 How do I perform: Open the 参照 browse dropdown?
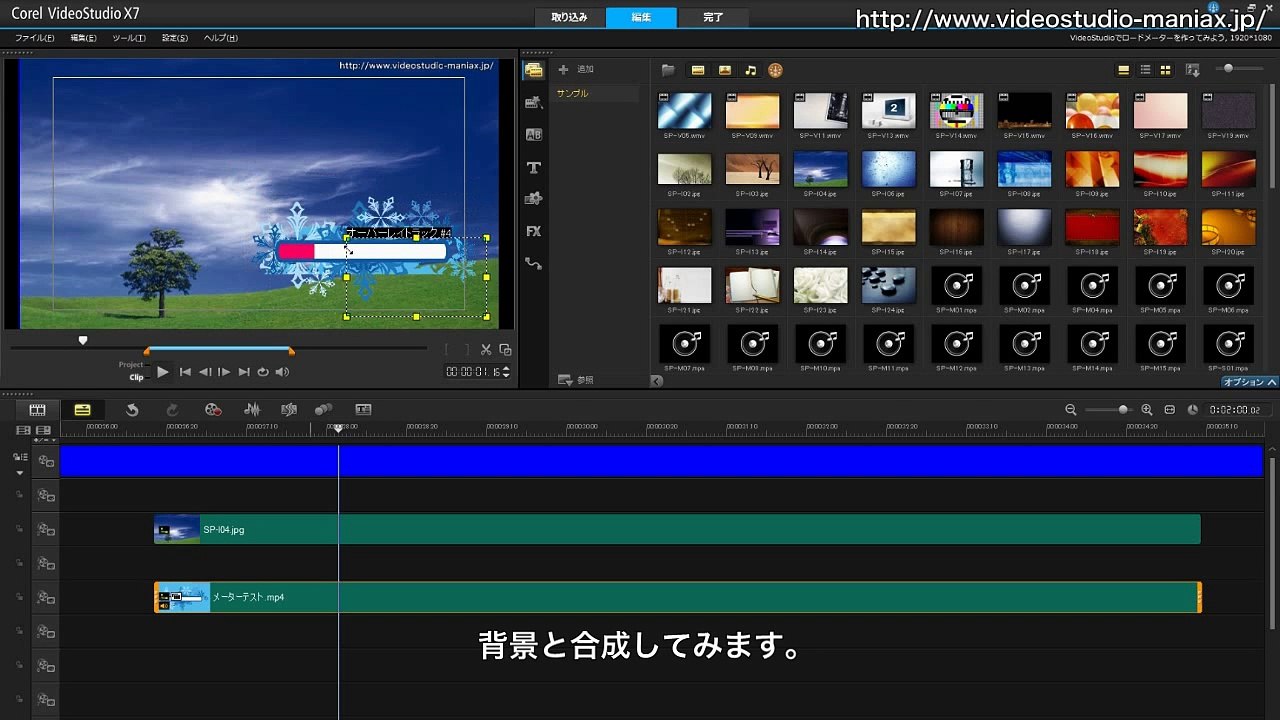pos(576,380)
